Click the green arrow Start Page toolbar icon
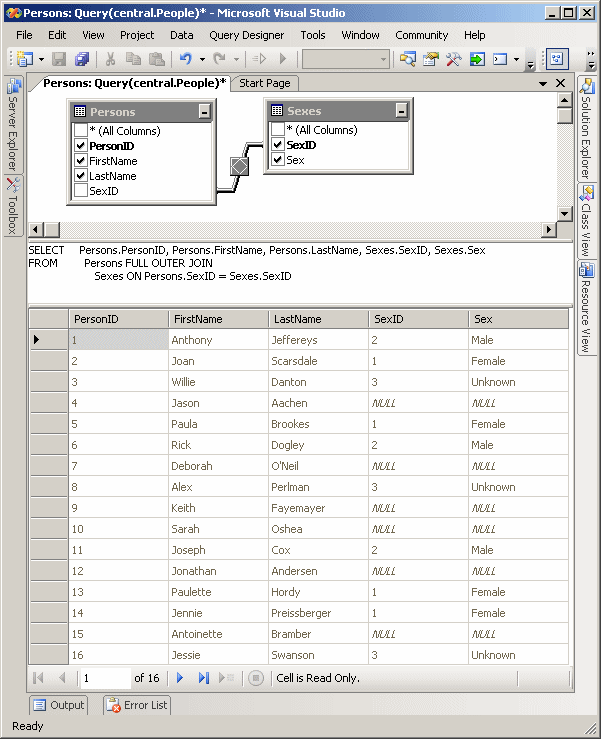 pos(477,59)
